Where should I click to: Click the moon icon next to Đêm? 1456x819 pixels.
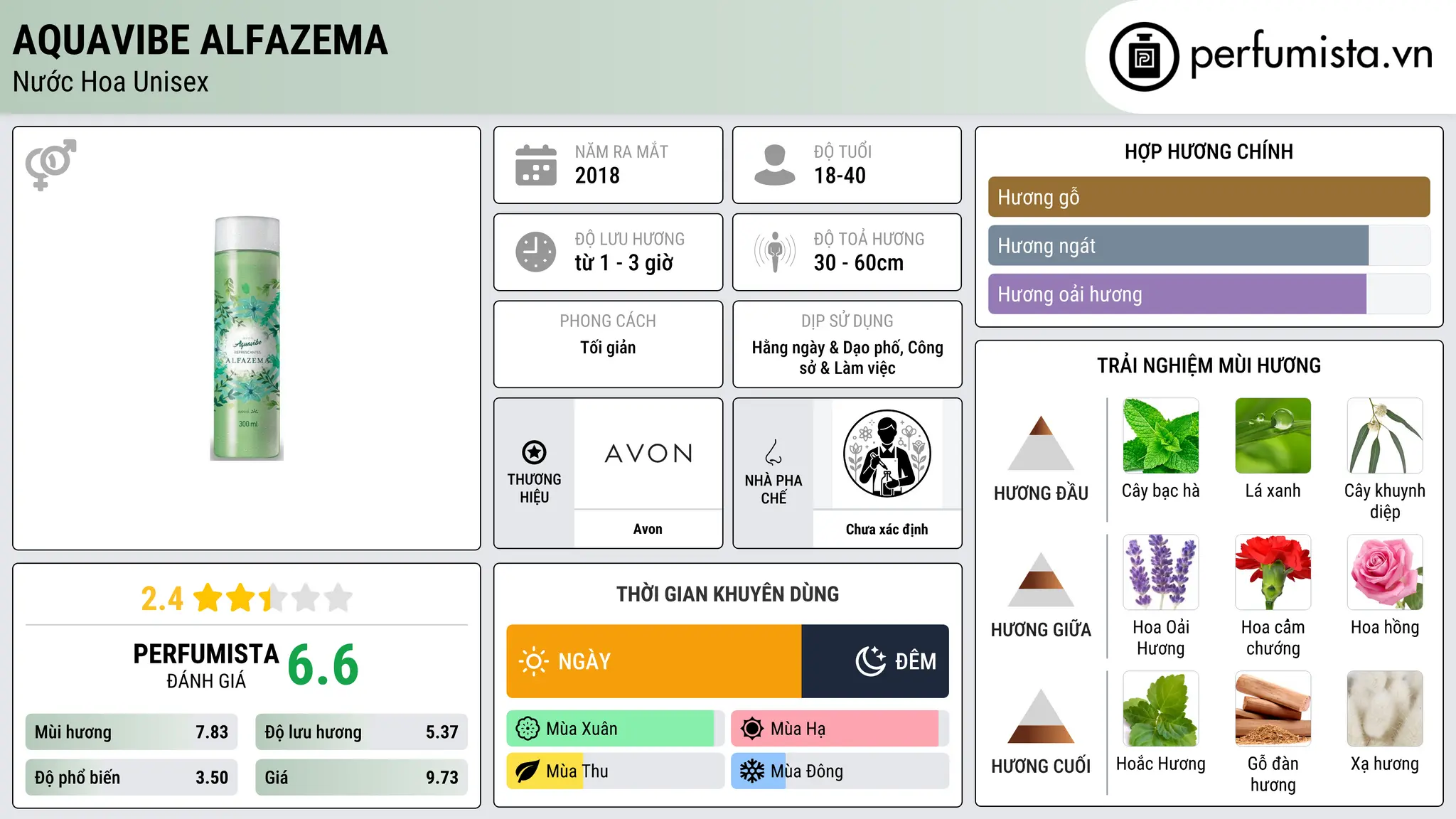(x=870, y=661)
